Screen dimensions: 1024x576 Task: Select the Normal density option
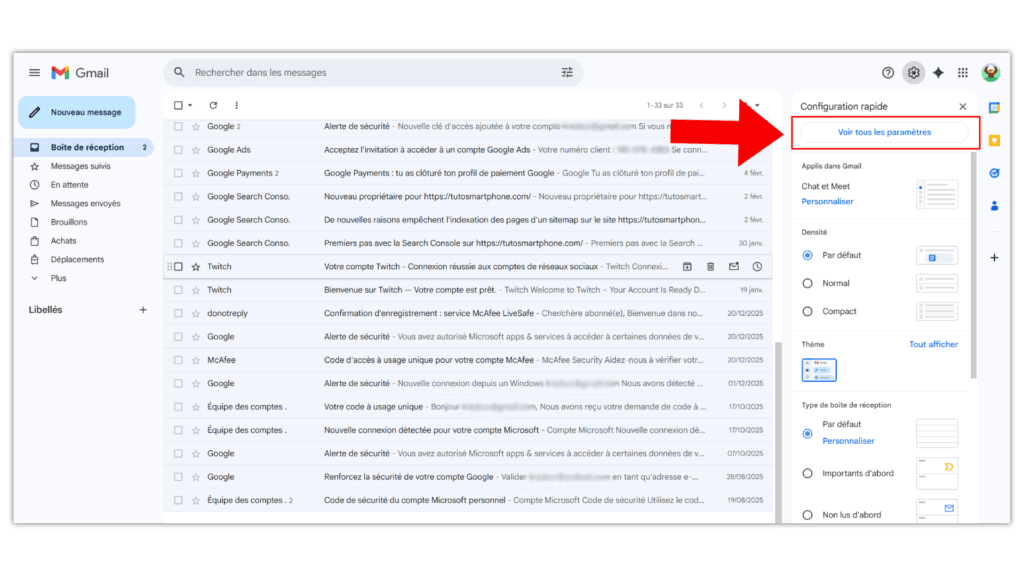pyautogui.click(x=808, y=283)
